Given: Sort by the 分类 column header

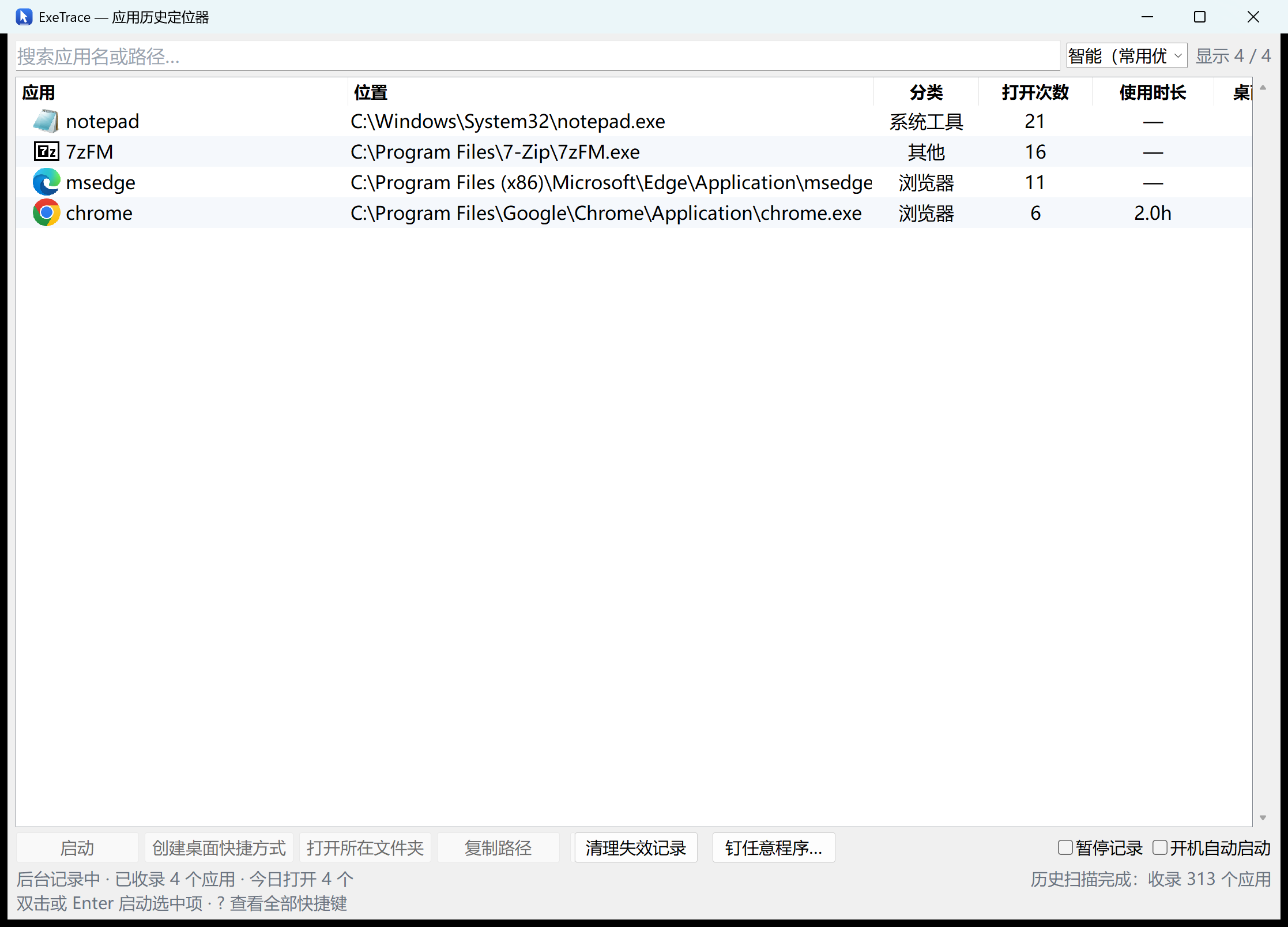Looking at the screenshot, I should coord(926,92).
